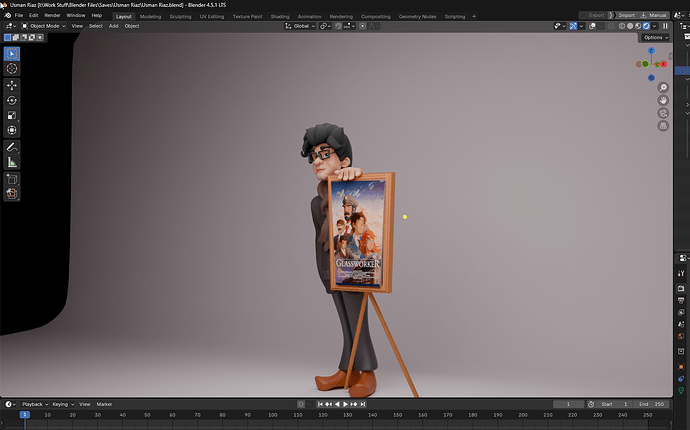Click the Import button
The height and width of the screenshot is (430, 690).
pos(626,15)
